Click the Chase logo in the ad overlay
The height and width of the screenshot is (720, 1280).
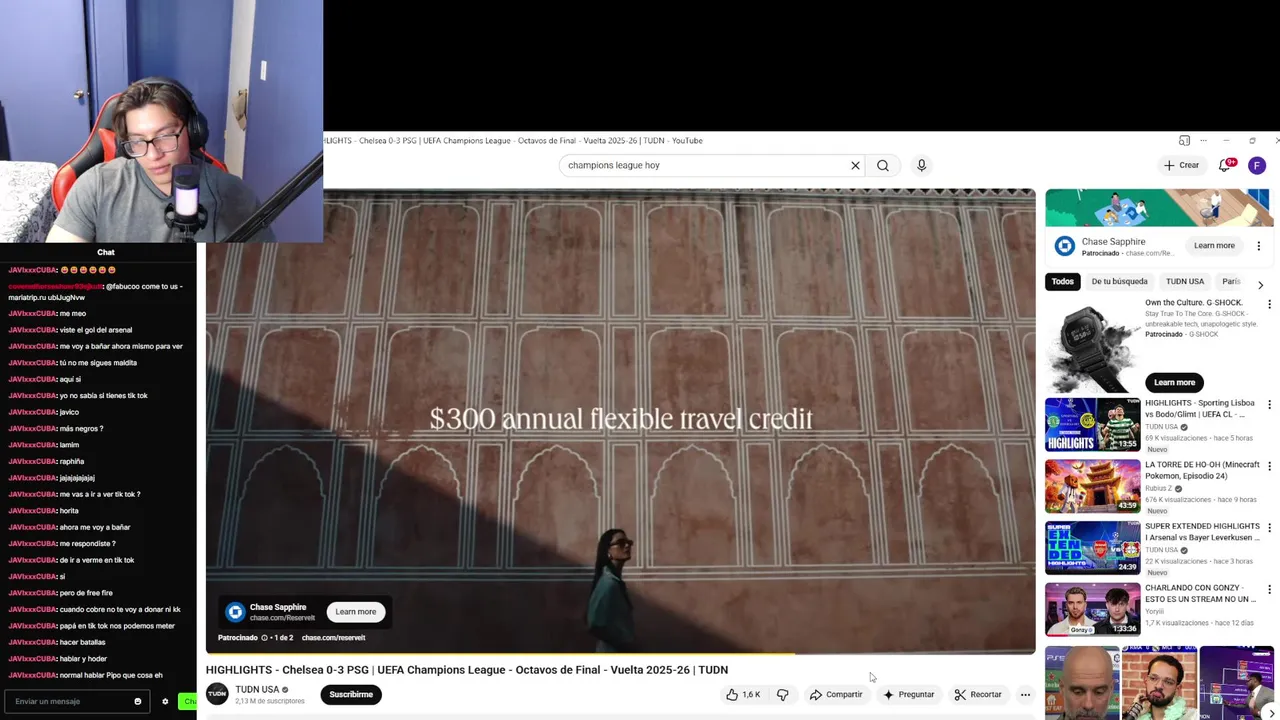pos(235,612)
